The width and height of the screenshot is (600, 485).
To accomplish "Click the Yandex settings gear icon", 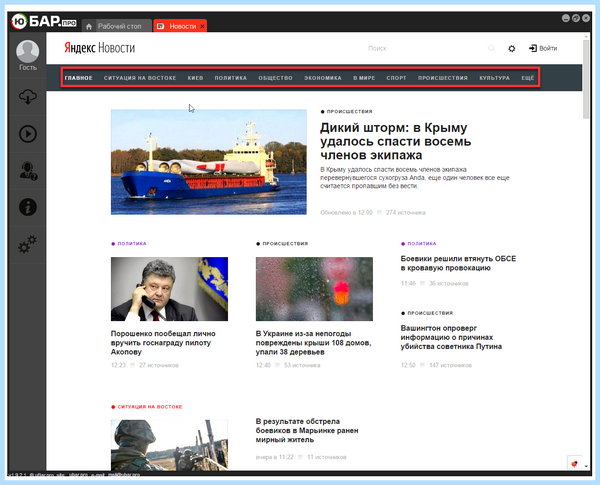I will coord(512,49).
